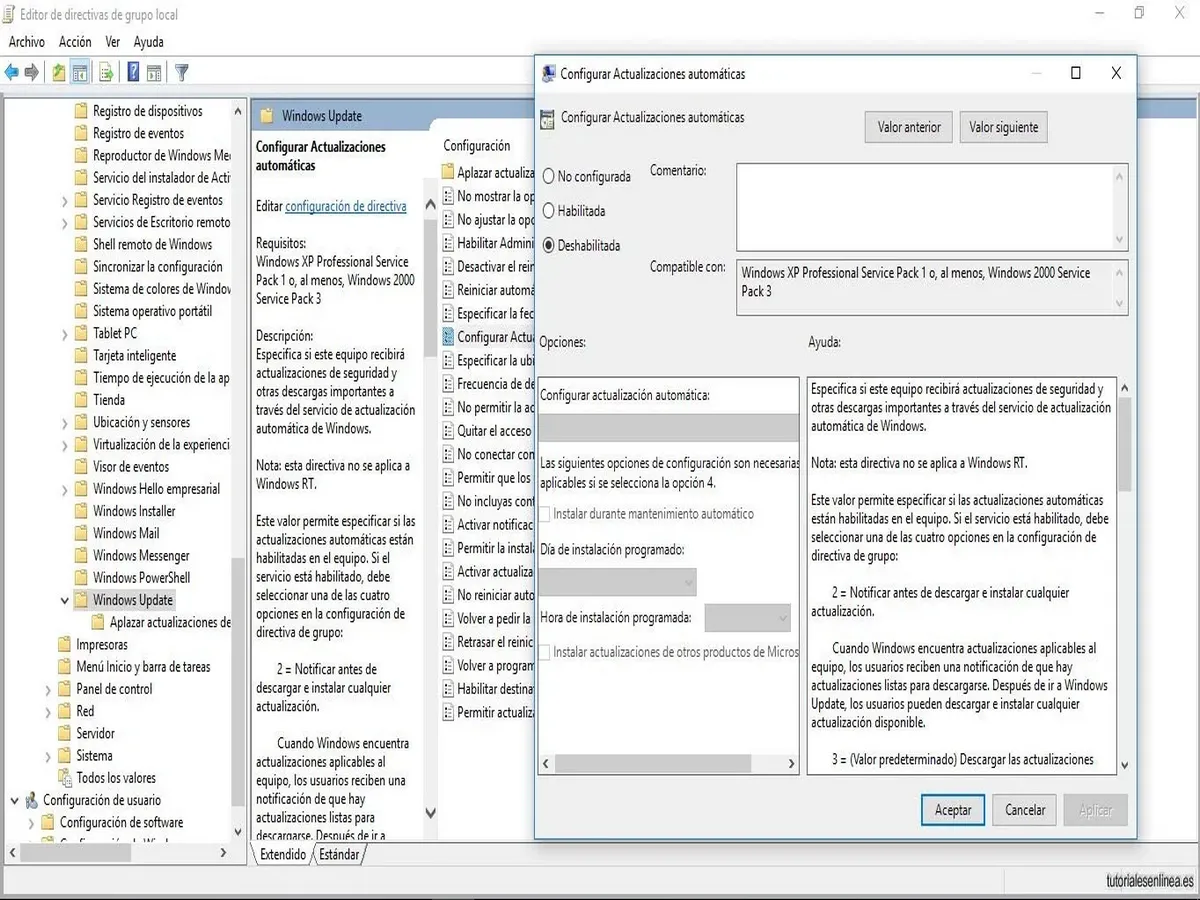The image size is (1200, 900).
Task: Expand the Windows Hello empresarial node
Action: [65, 489]
